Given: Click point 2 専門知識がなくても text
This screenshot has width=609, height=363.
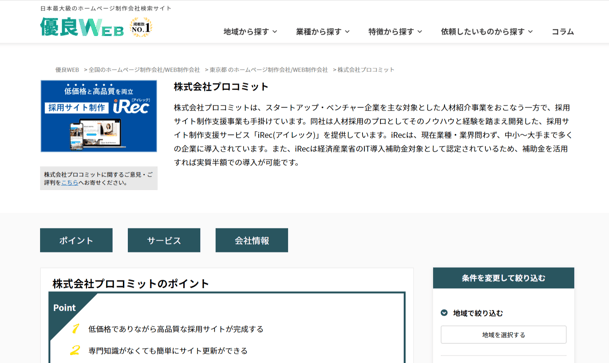Looking at the screenshot, I should [x=168, y=351].
